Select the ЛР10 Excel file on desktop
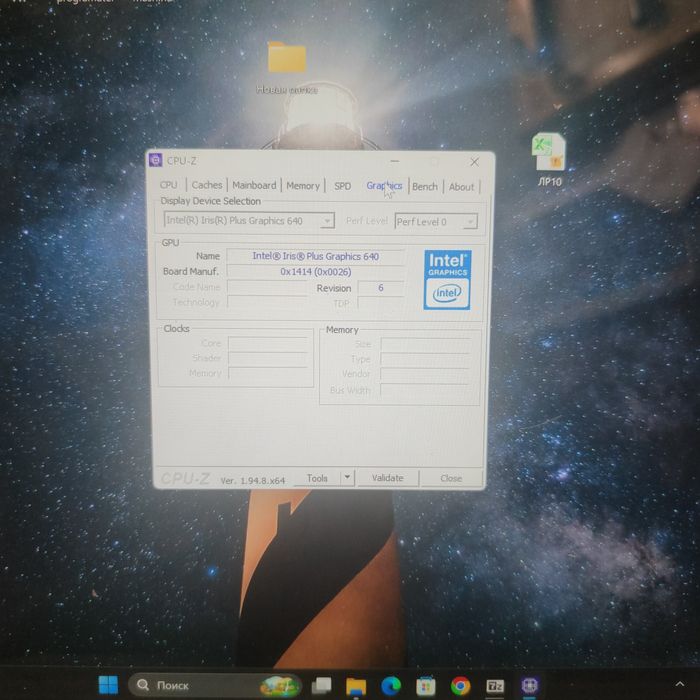This screenshot has height=700, width=700. 549,160
